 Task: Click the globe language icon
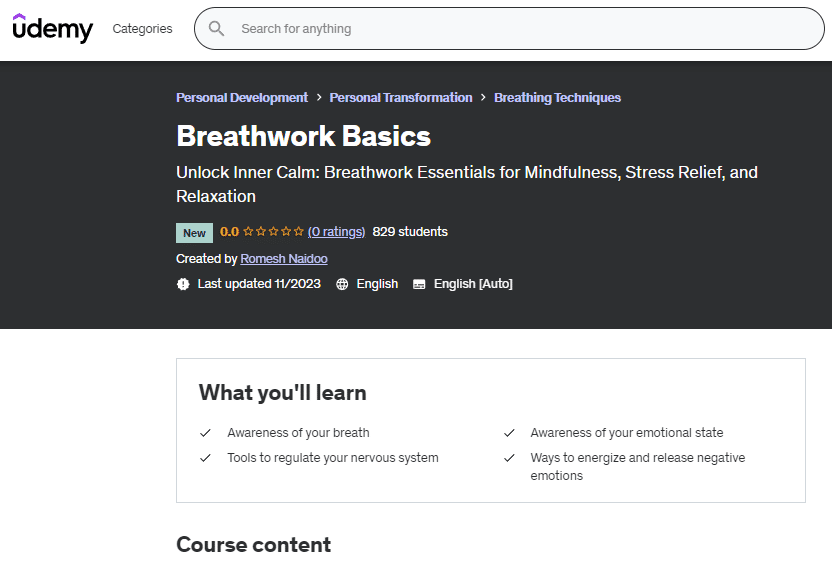point(342,284)
